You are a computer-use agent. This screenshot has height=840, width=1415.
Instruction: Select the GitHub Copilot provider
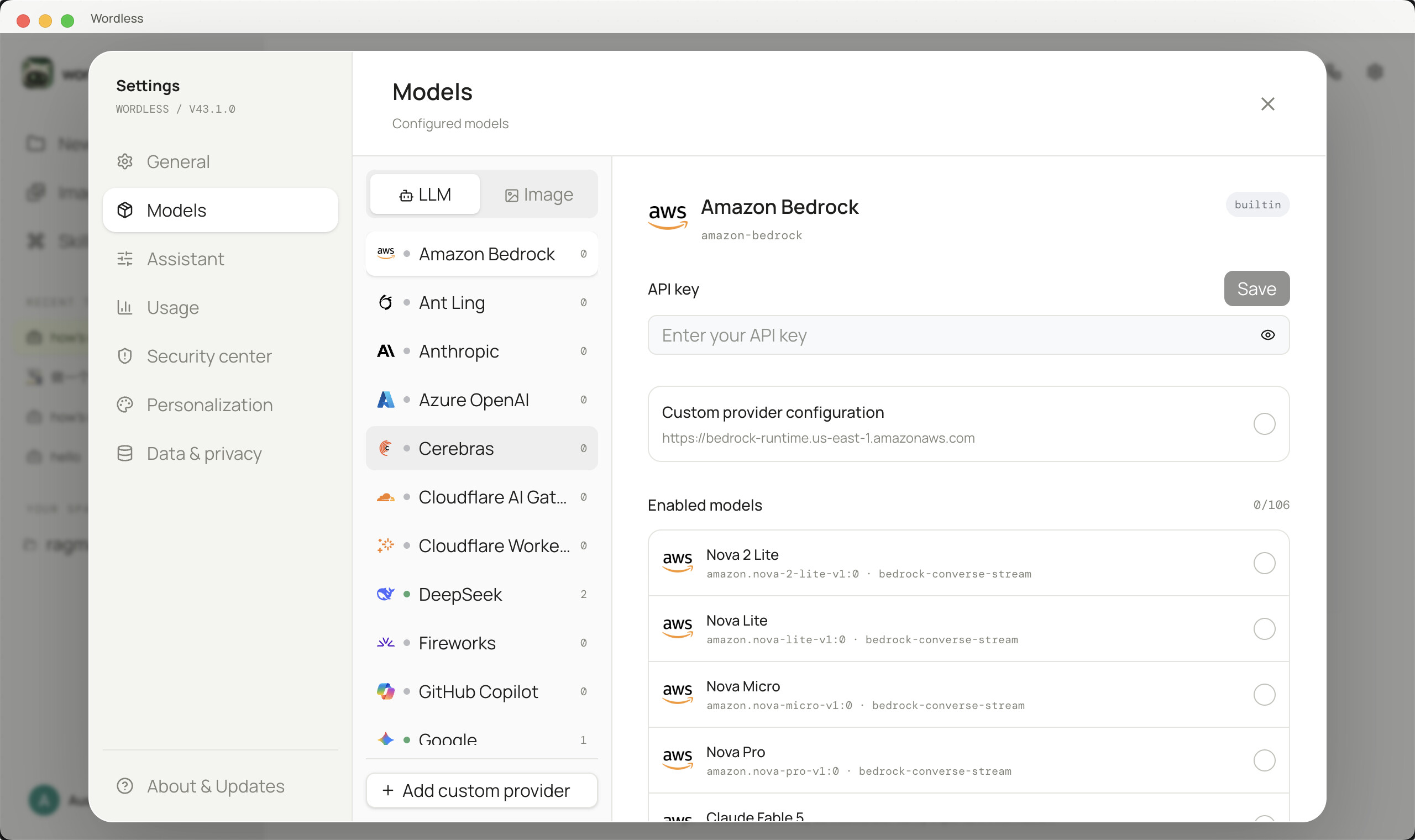[481, 692]
